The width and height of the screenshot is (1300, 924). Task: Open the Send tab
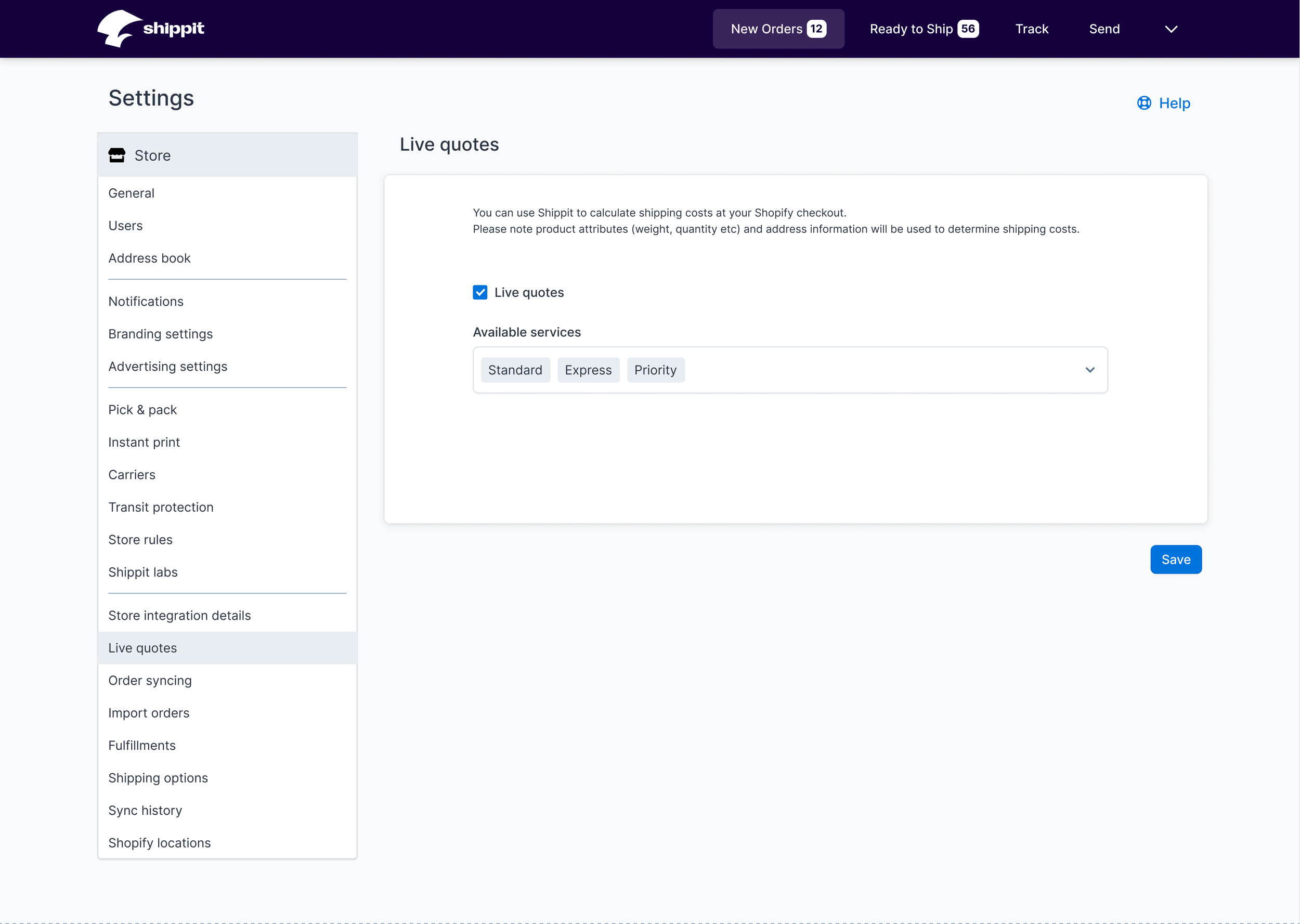[1104, 29]
